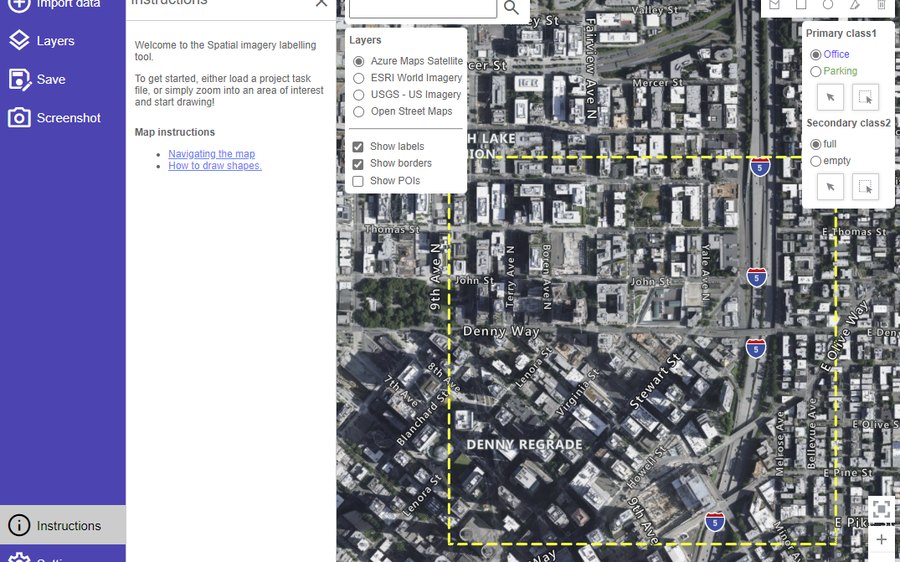Click the fit-to-extent frame icon on the map
The height and width of the screenshot is (562, 900).
[x=881, y=509]
